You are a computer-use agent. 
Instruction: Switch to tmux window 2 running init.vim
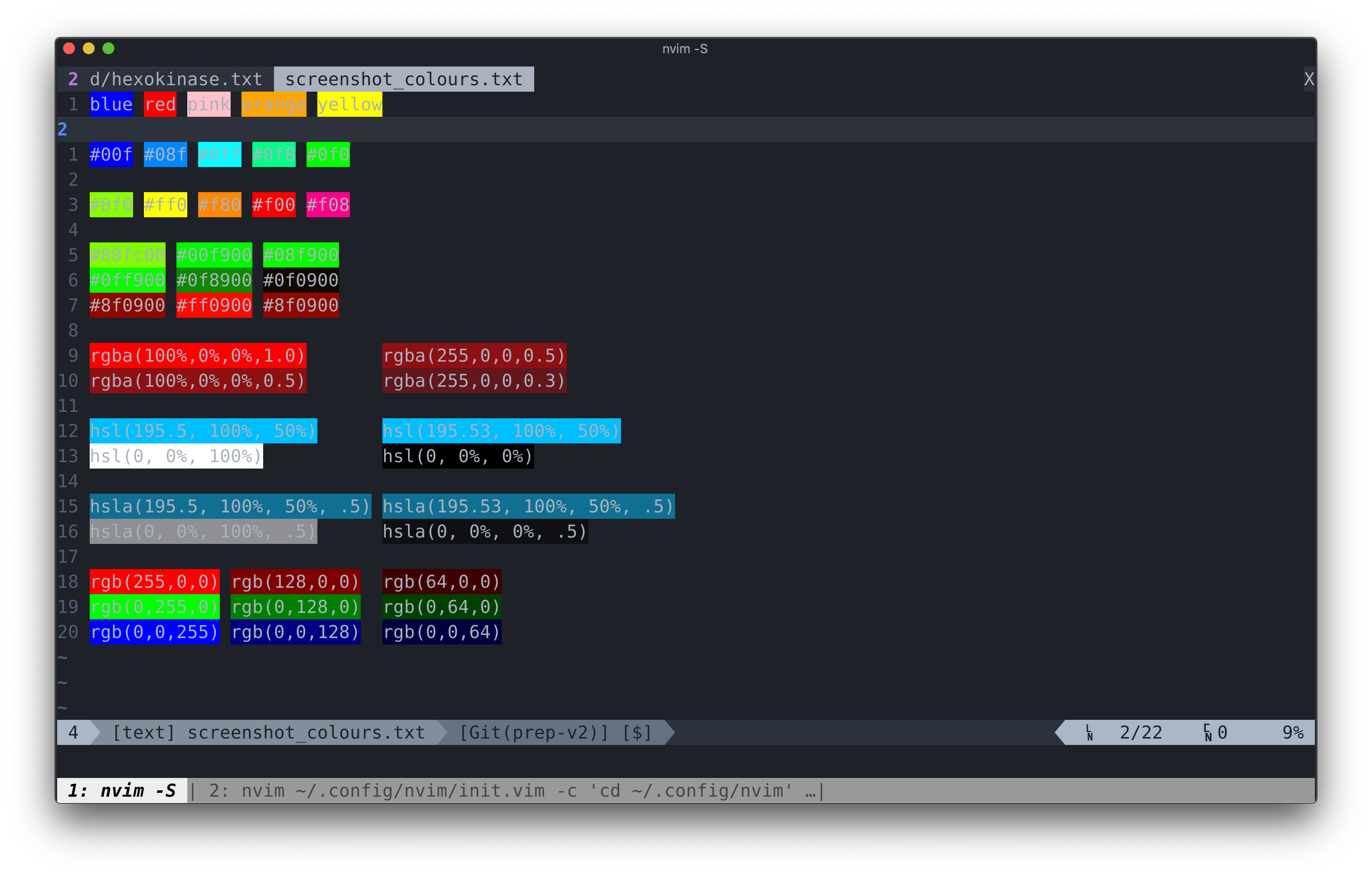[513, 791]
